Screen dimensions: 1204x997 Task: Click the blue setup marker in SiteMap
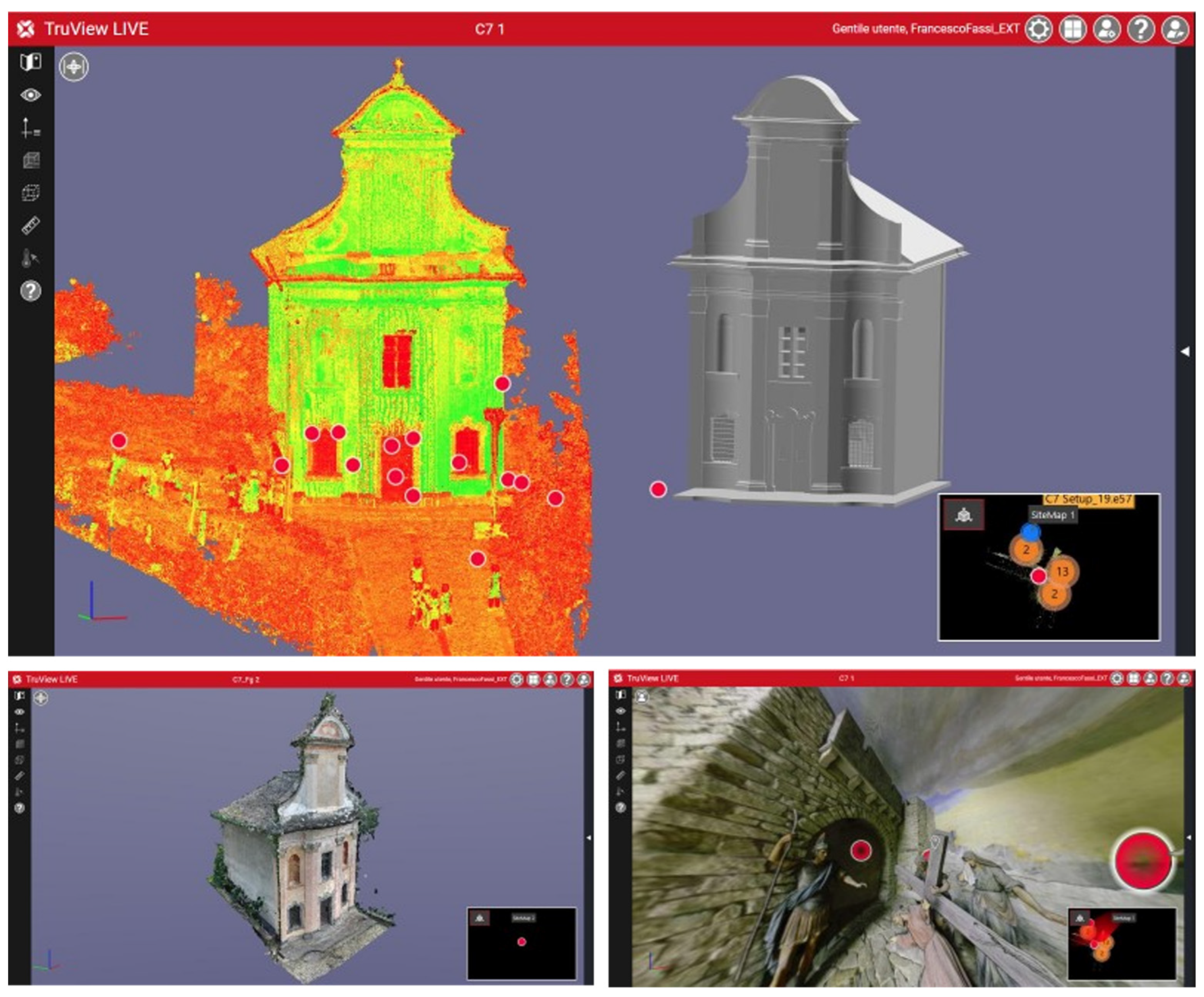pos(1030,532)
